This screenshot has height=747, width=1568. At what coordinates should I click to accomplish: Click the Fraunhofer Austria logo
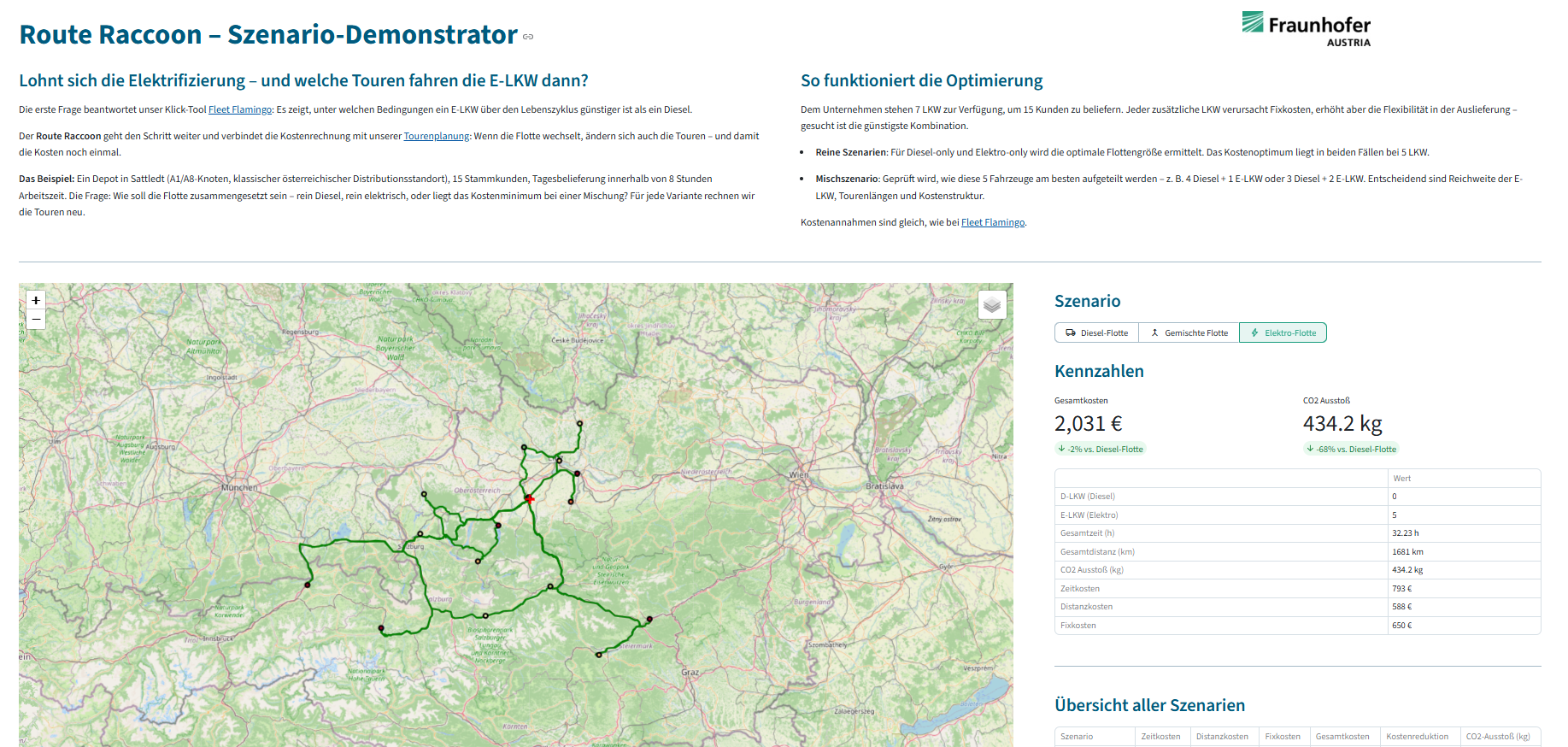point(1306,29)
